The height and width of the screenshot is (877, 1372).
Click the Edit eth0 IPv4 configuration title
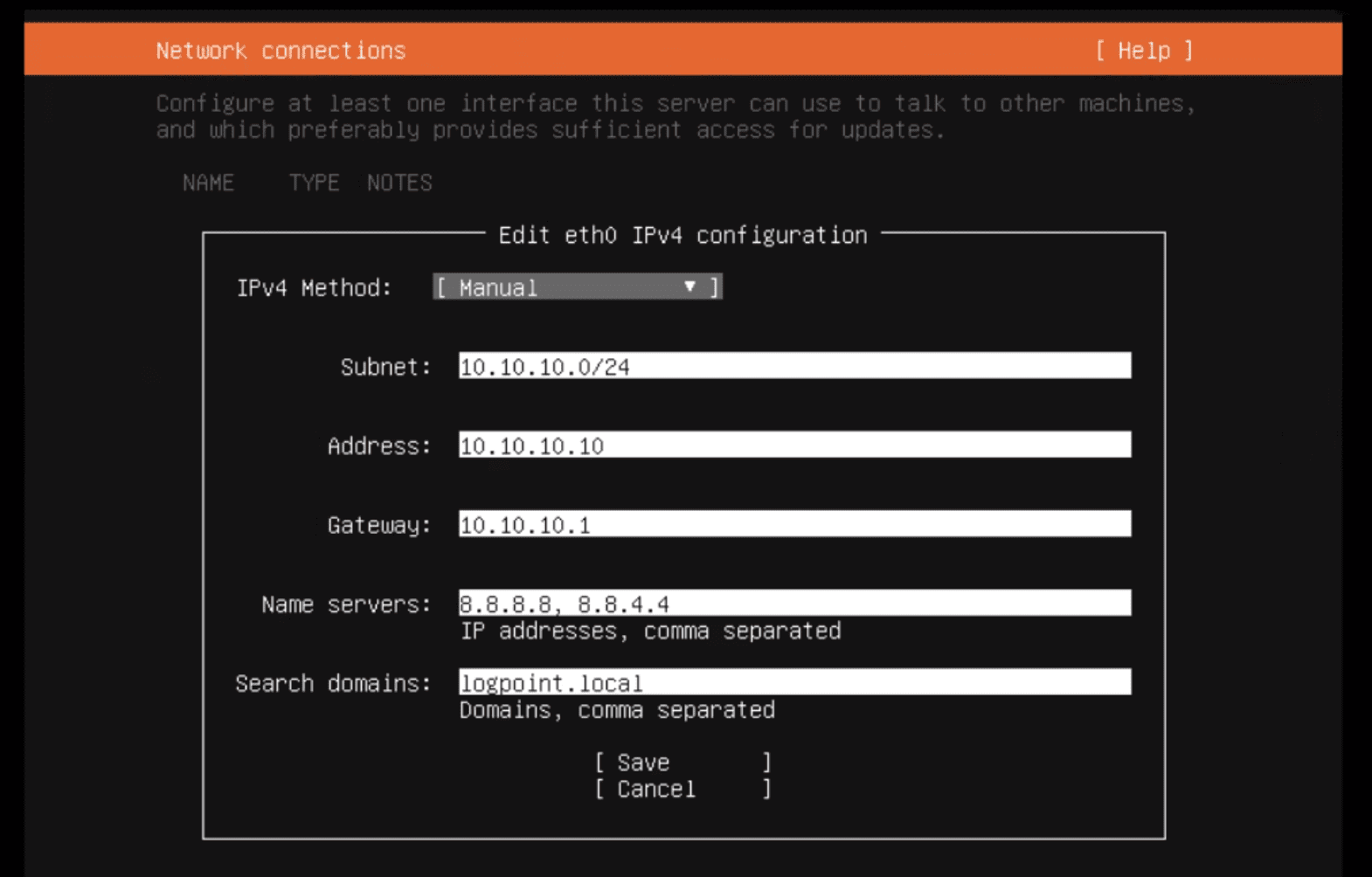pyautogui.click(x=683, y=235)
